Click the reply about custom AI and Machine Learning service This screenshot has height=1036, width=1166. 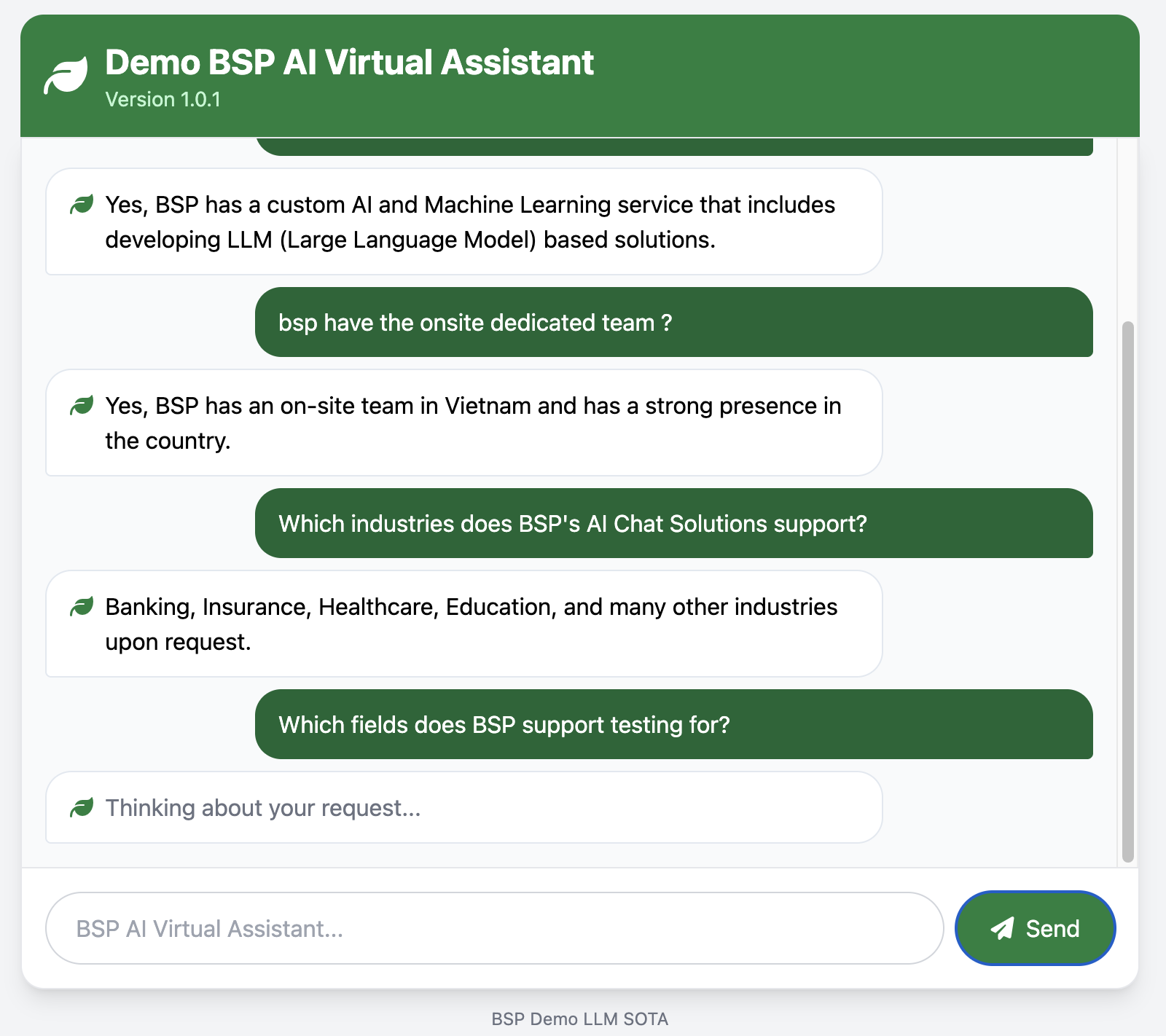(464, 221)
